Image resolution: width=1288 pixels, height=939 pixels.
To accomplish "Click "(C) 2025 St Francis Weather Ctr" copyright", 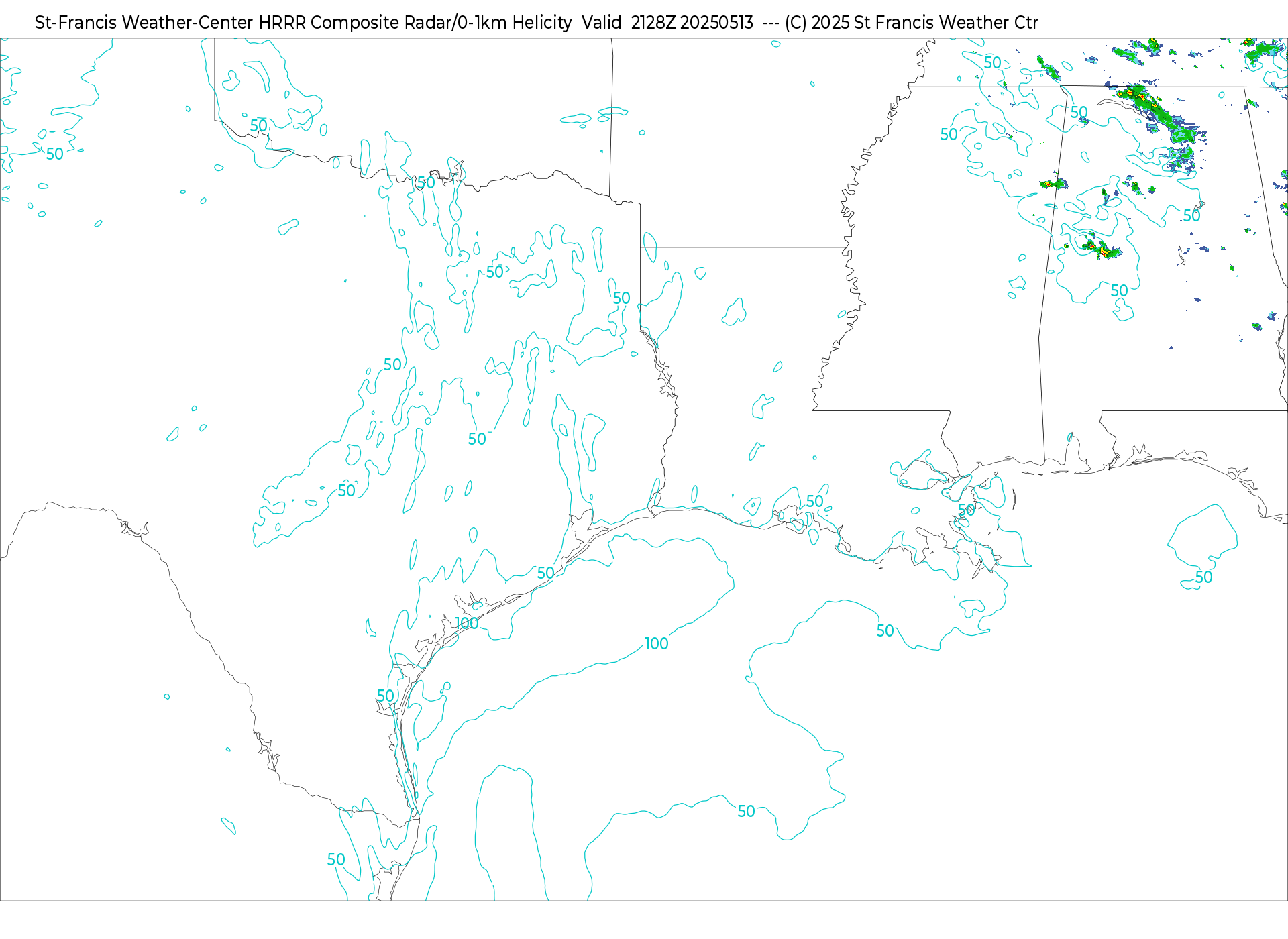I will coord(912,23).
